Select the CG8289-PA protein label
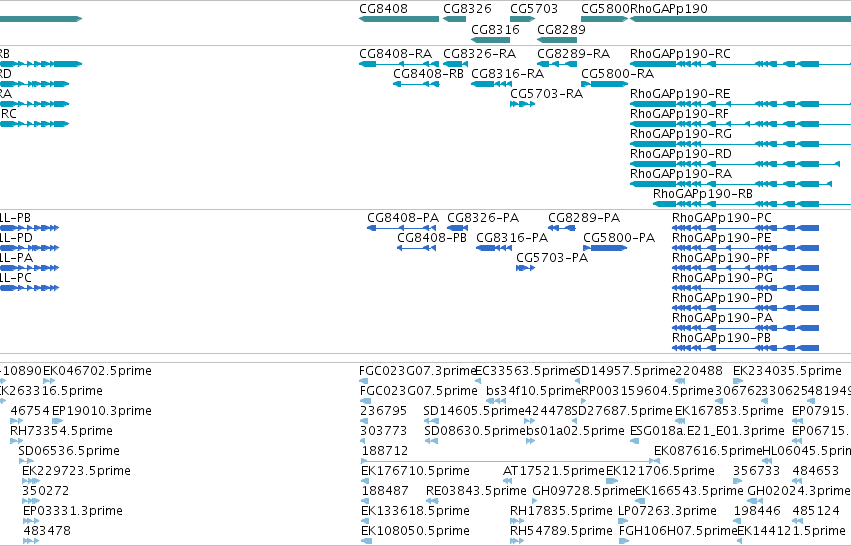 point(584,218)
